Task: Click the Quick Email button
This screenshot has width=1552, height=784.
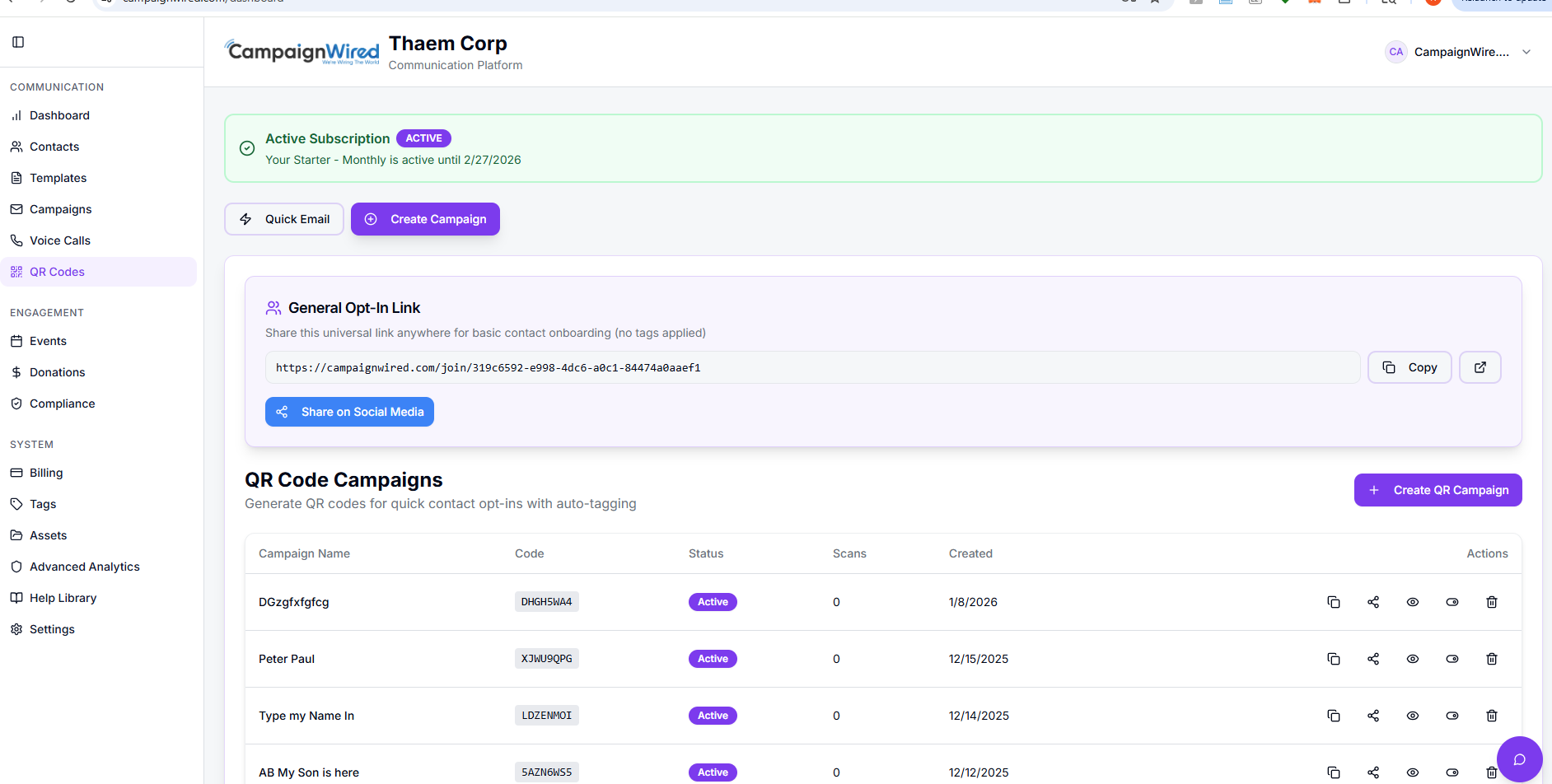Action: tap(284, 219)
